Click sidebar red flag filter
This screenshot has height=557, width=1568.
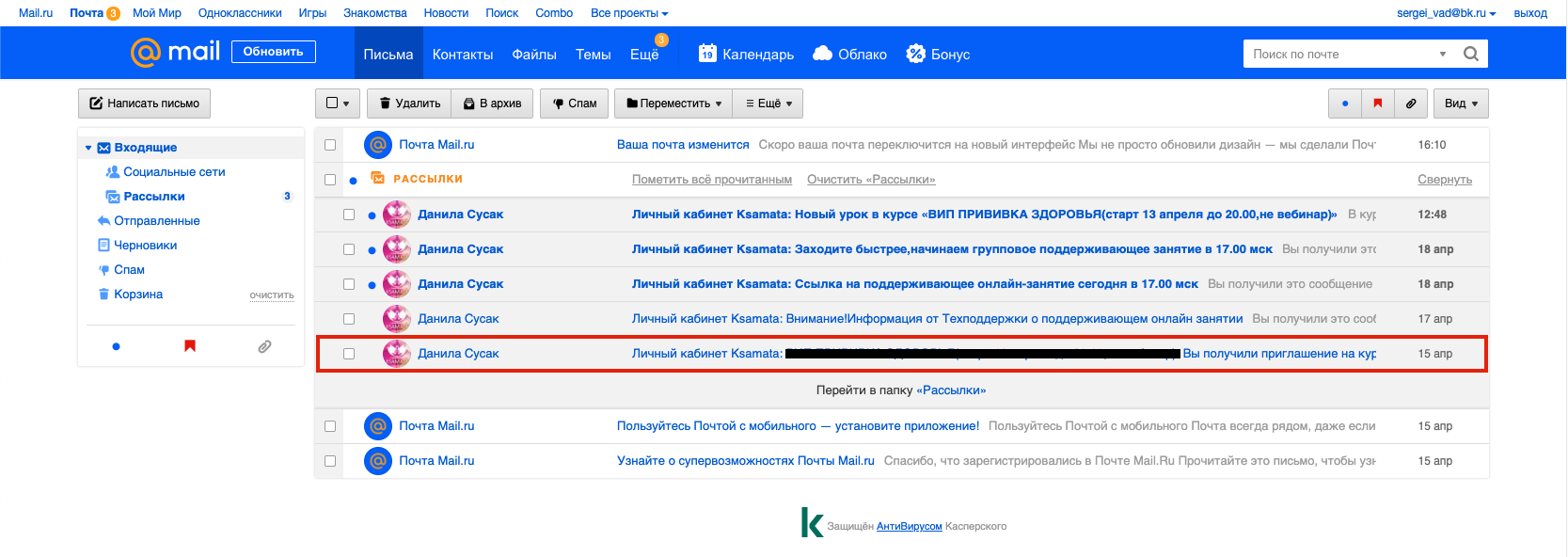click(x=190, y=346)
